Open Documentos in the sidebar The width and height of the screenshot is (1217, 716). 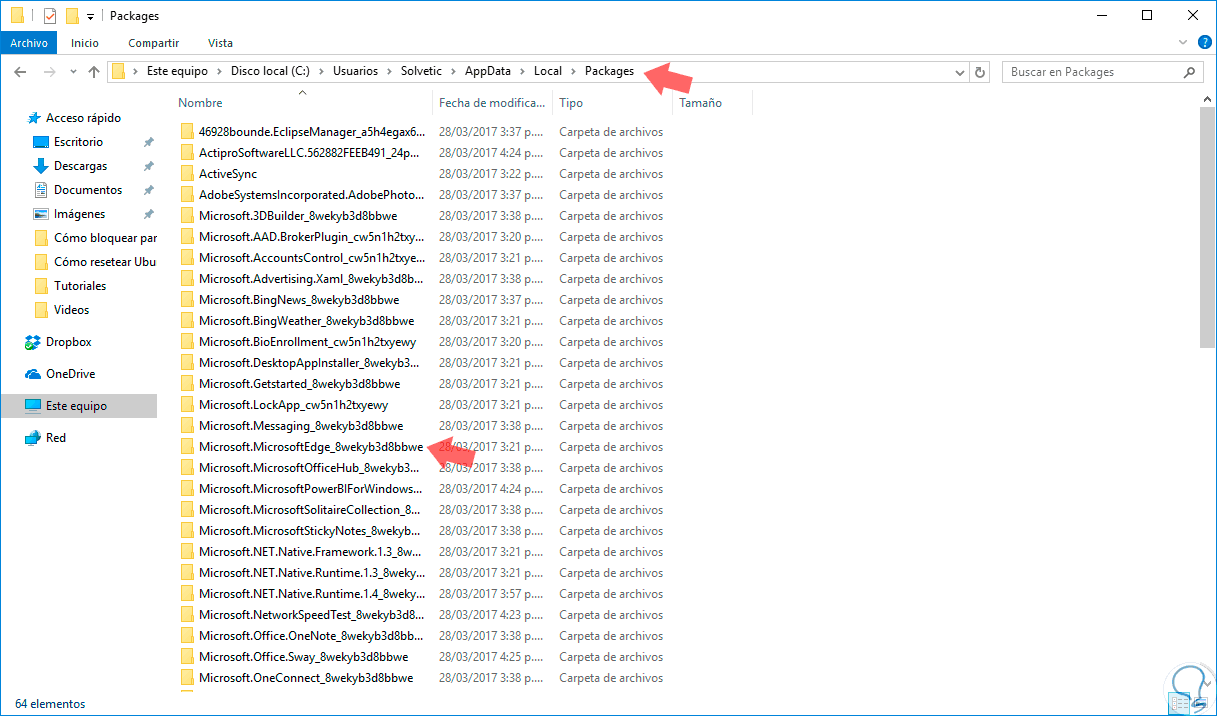click(88, 190)
